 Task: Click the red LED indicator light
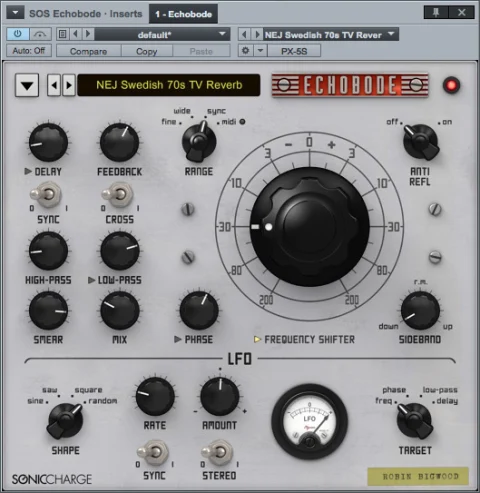click(x=452, y=85)
